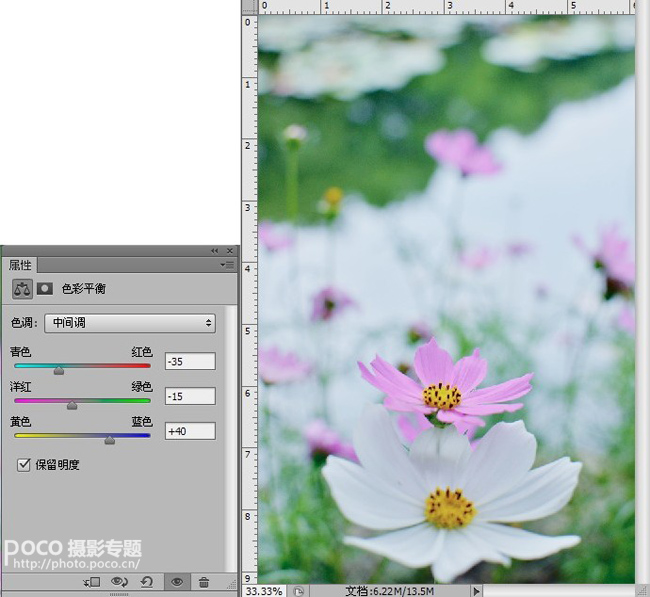Click the 黄色 yellow label

click(x=20, y=422)
